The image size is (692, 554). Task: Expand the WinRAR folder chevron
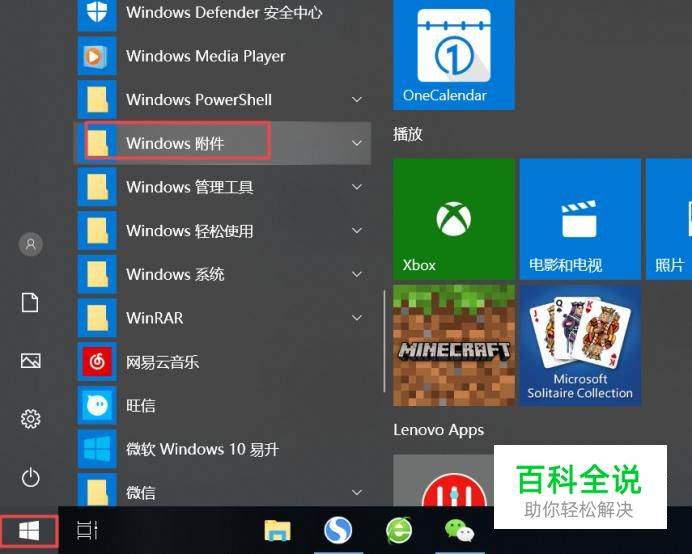(357, 318)
